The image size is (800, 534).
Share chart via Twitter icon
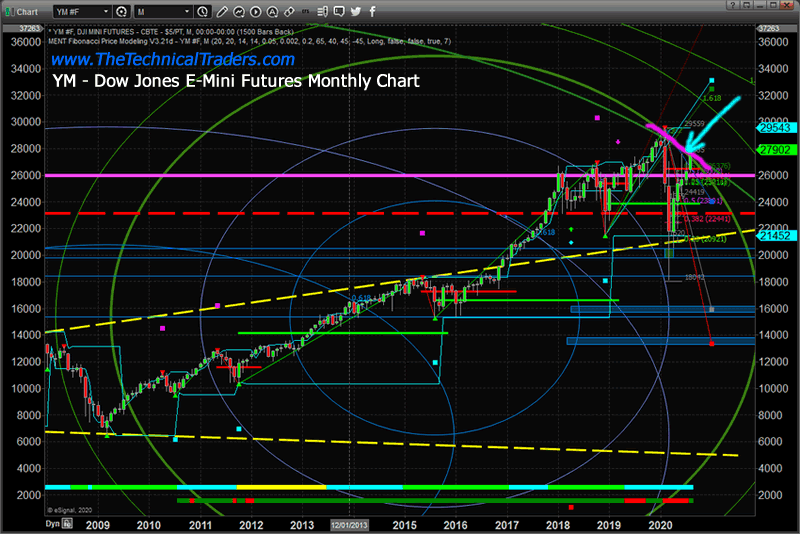[x=356, y=11]
